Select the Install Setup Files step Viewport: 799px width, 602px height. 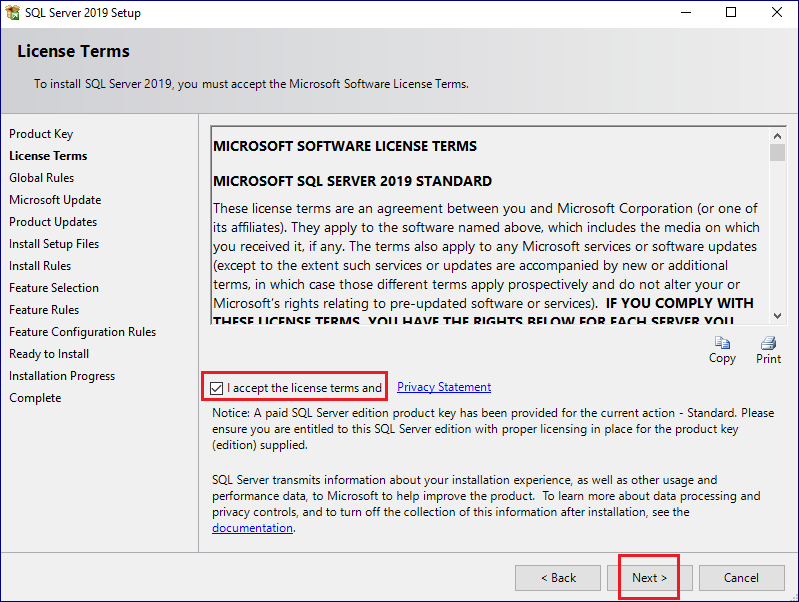(54, 244)
